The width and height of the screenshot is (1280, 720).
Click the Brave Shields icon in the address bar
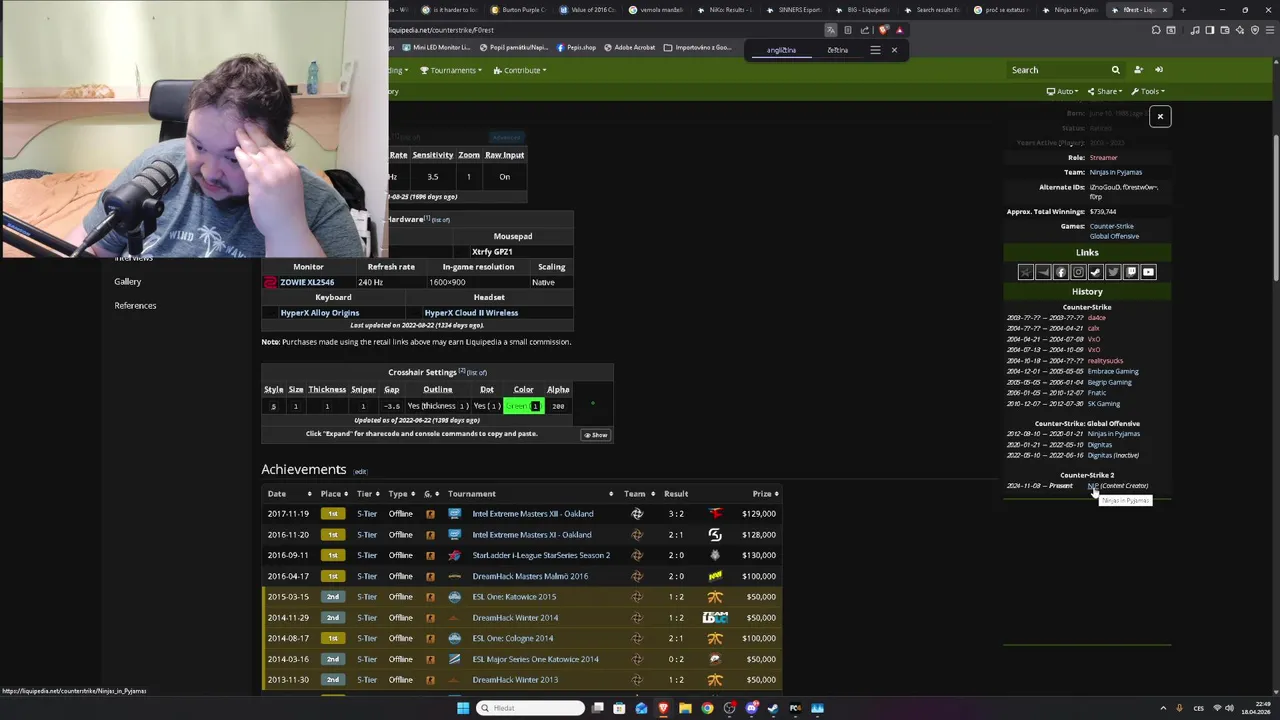pyautogui.click(x=883, y=30)
